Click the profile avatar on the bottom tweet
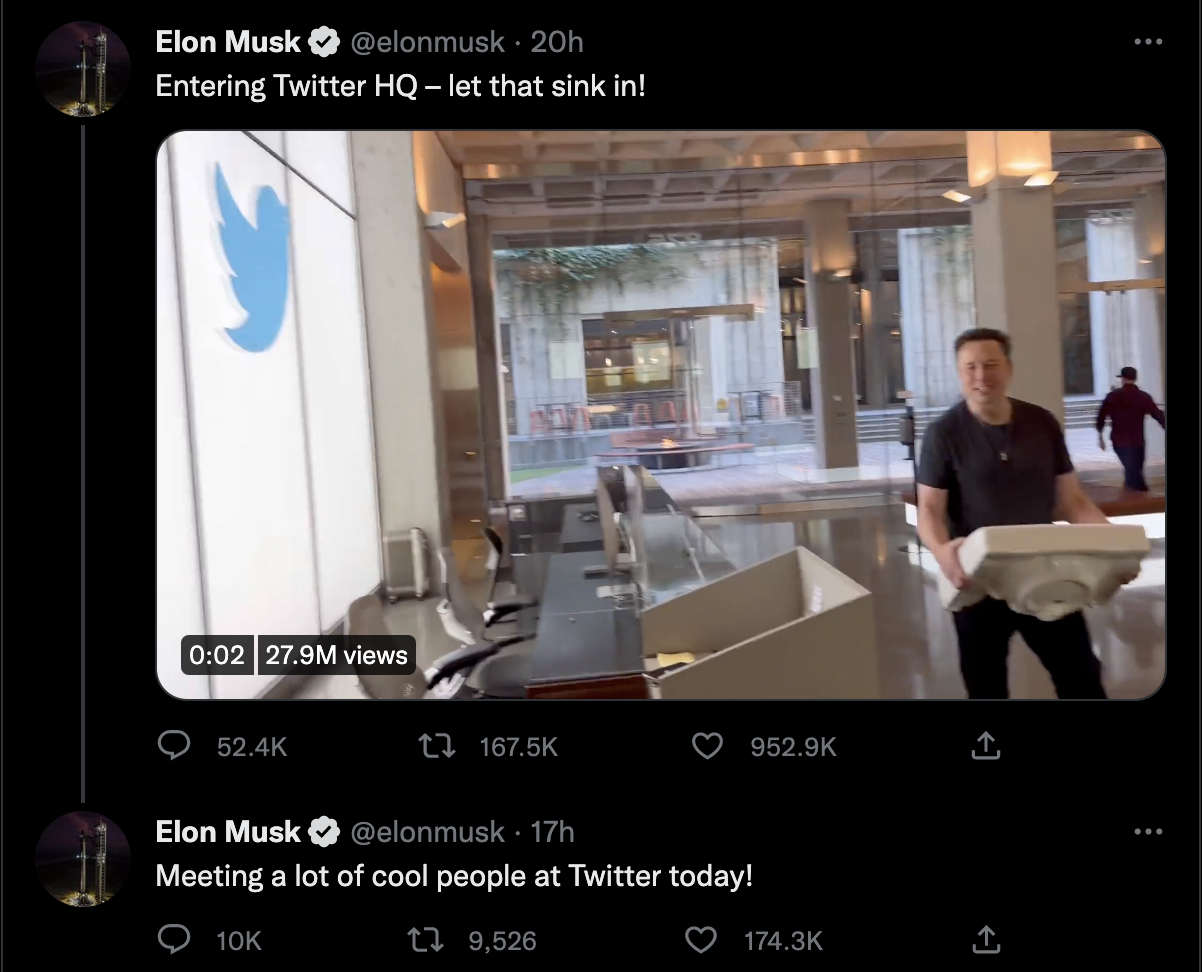 point(85,860)
